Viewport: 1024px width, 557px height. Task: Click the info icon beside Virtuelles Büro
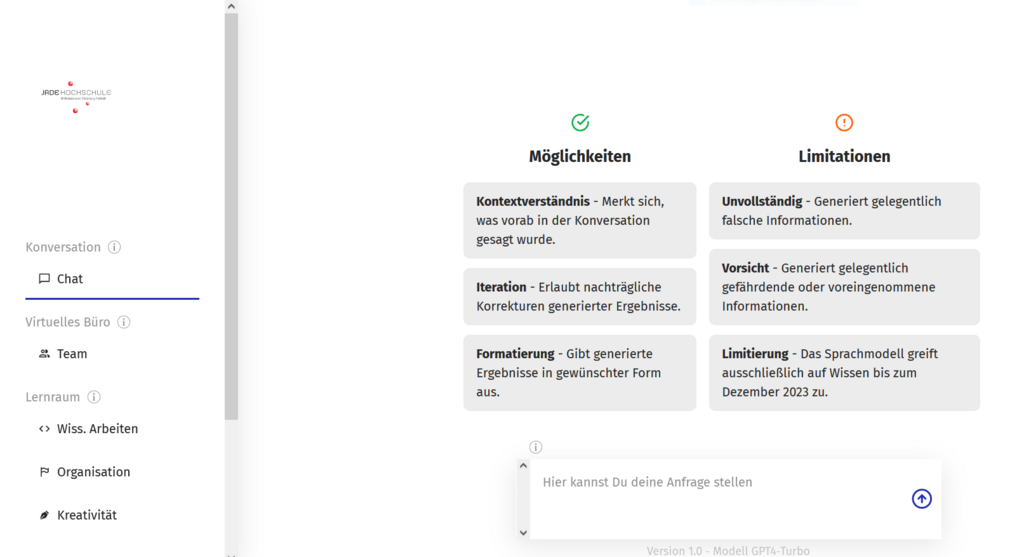(124, 322)
